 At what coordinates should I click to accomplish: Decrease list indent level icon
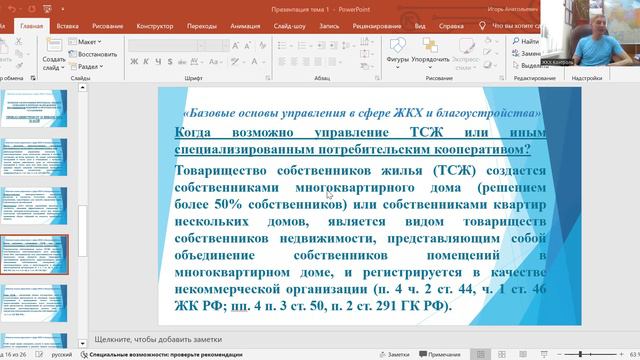321,46
